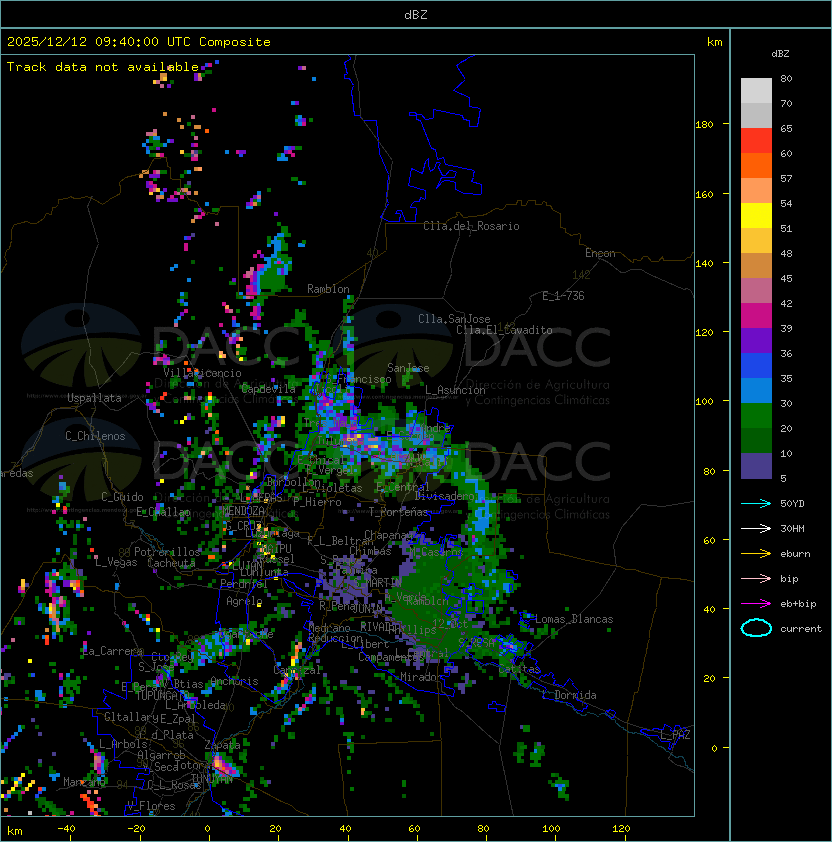Click the '30HM' legend label
832x842 pixels.
(x=792, y=528)
